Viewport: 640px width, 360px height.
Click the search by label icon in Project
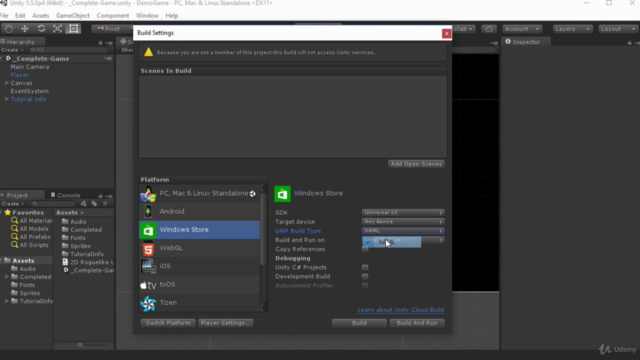click(94, 203)
